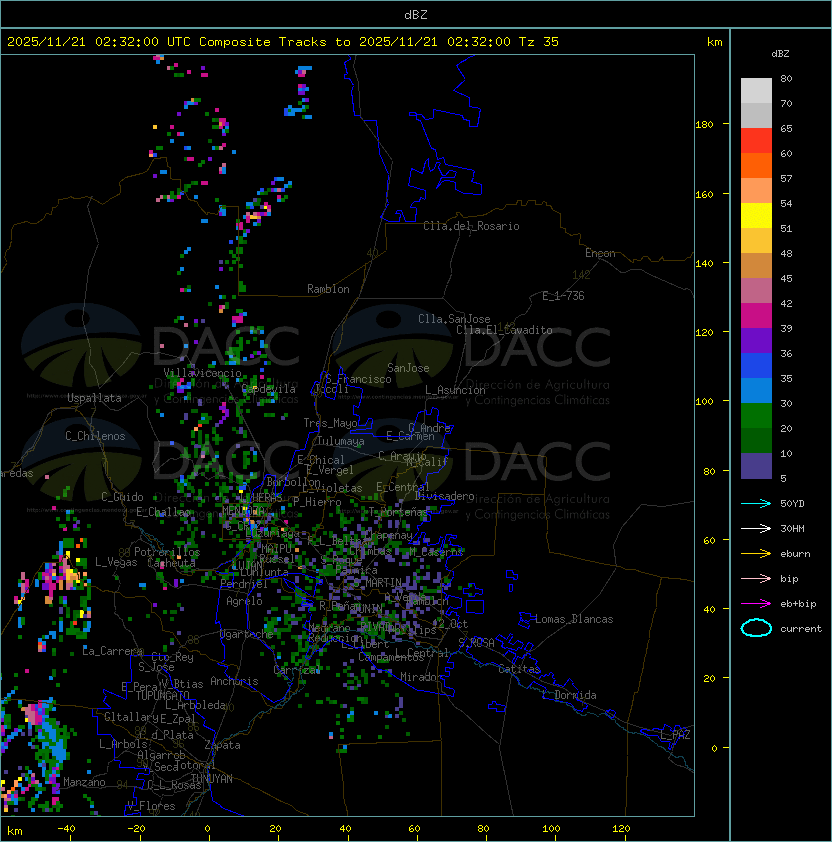Viewport: 832px width, 842px height.
Task: Click the 'Ugarteche' map label
Action: tap(247, 634)
